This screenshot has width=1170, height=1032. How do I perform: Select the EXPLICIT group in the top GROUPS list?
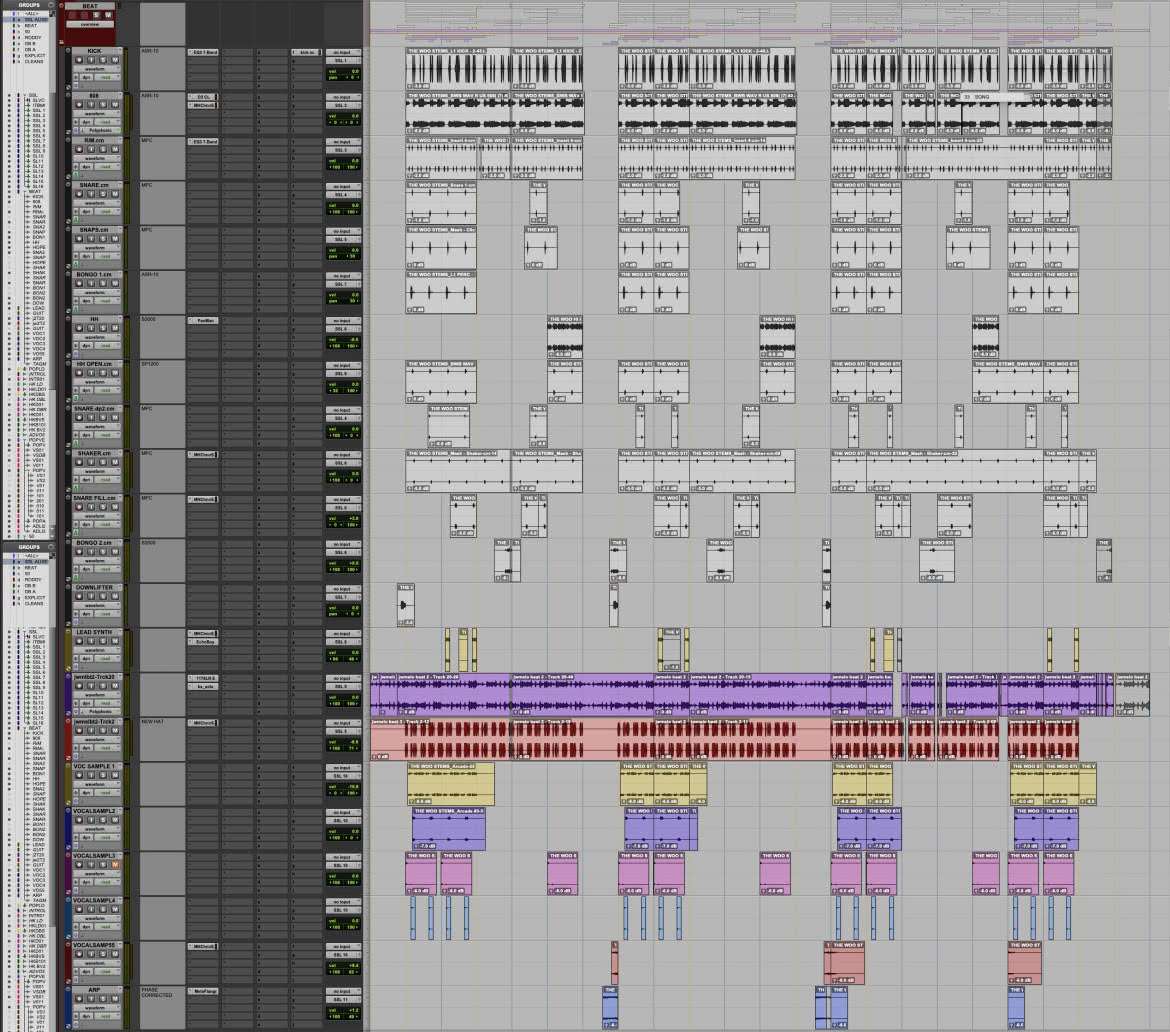pos(35,55)
